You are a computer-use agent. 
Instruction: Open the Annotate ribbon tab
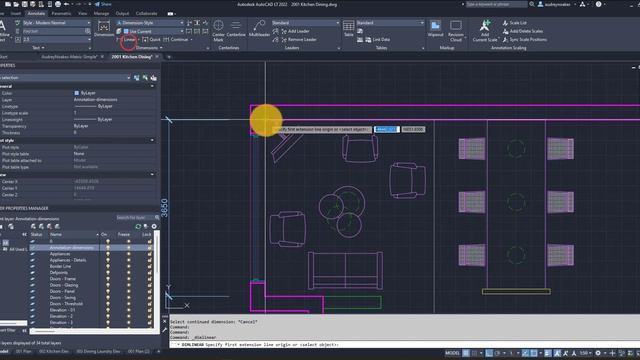[x=36, y=13]
